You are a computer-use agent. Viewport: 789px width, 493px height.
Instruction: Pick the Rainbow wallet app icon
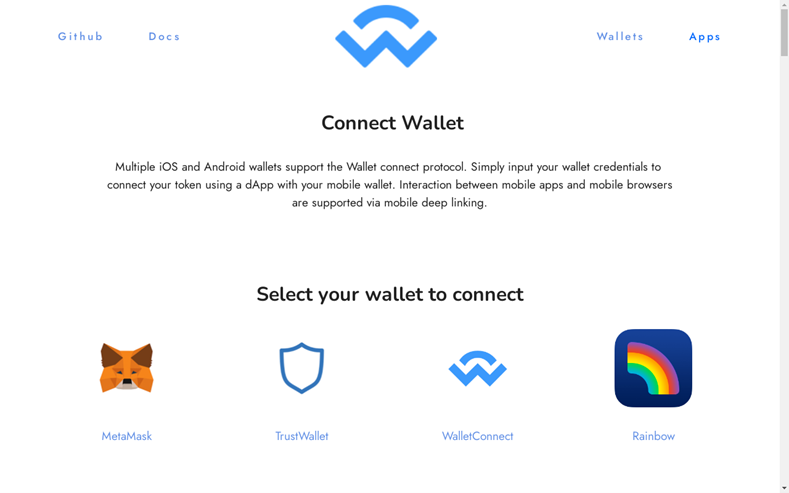[653, 368]
